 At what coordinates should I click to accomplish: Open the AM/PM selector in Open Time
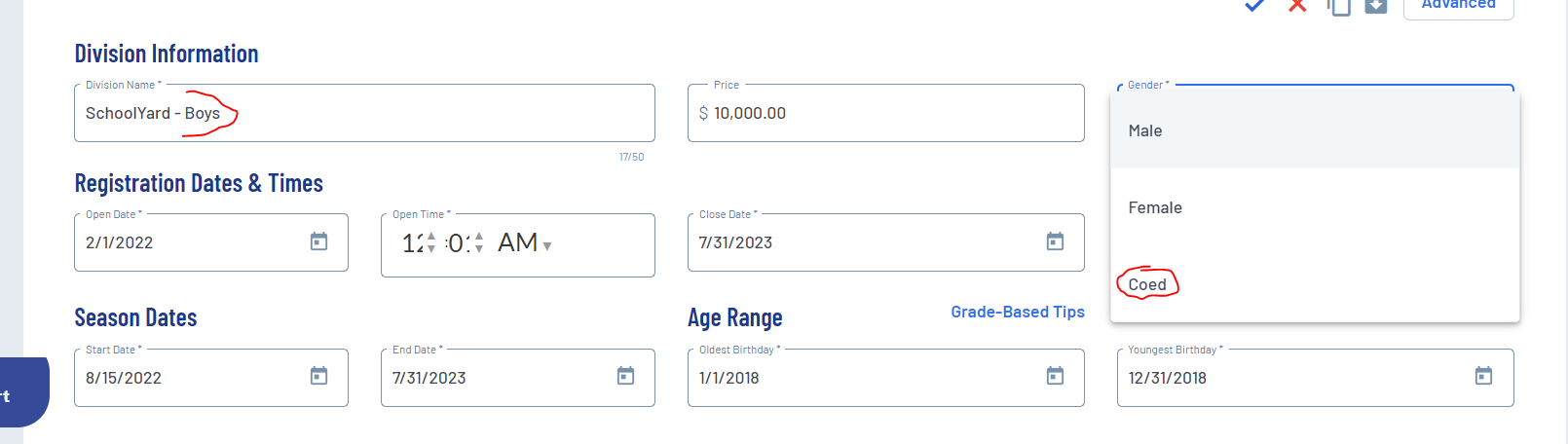[525, 243]
